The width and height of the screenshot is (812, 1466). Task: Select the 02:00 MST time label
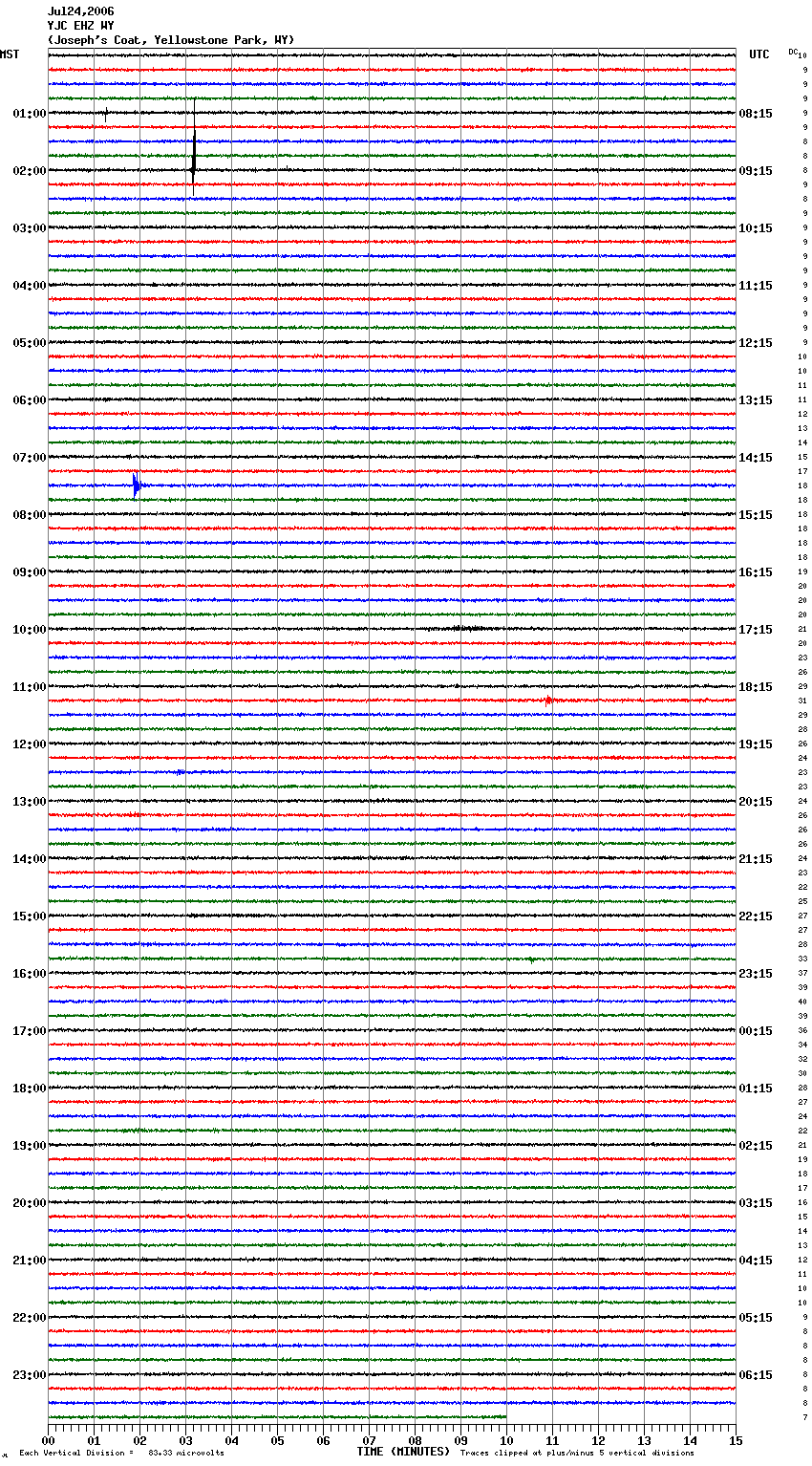point(30,171)
